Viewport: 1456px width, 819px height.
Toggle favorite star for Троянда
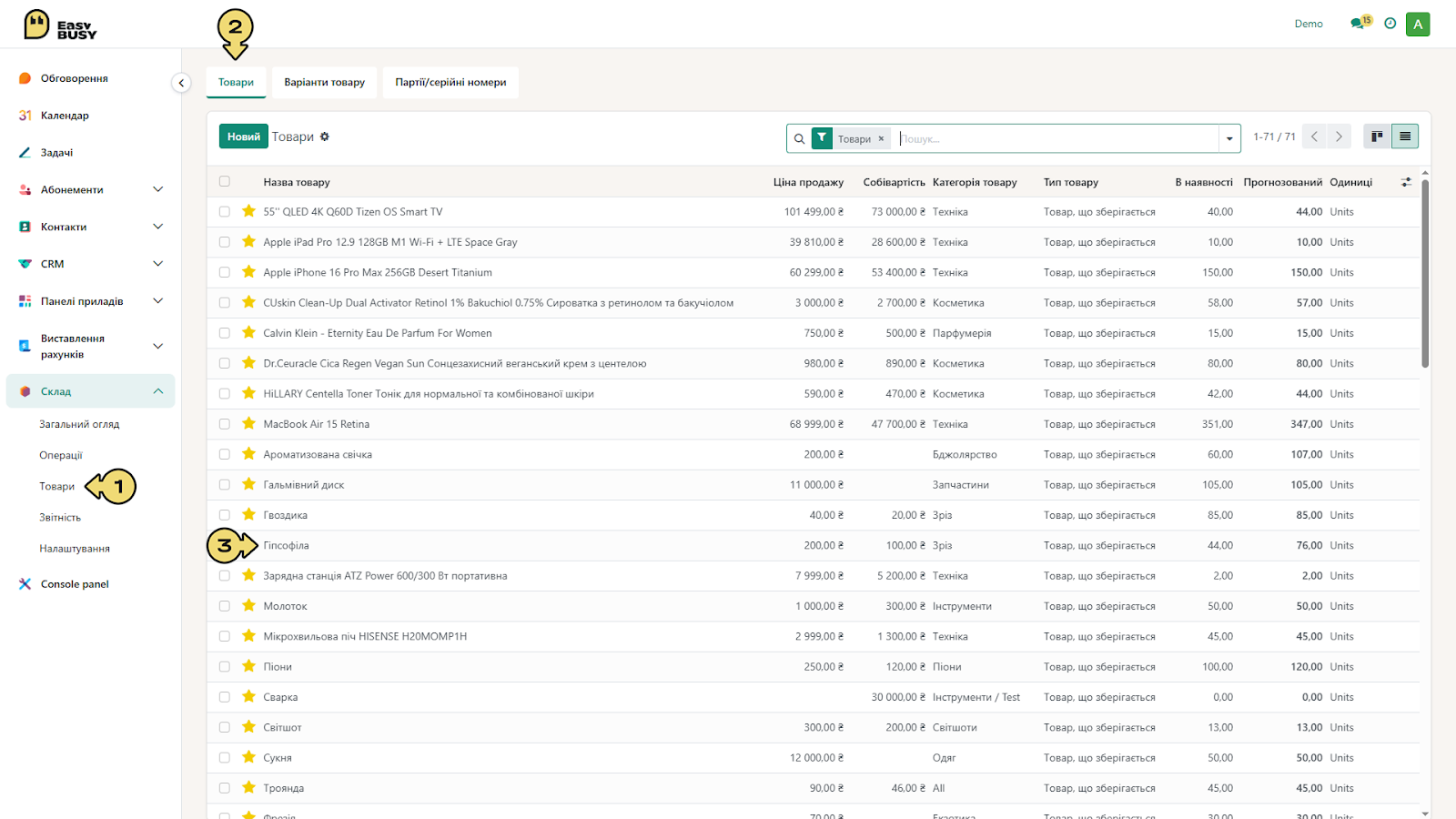[x=248, y=787]
